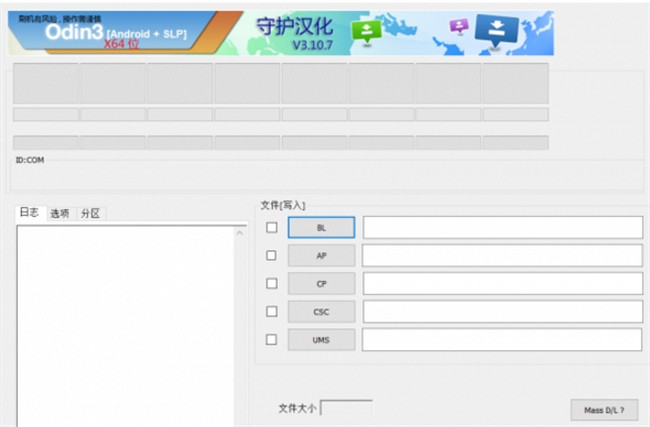Tick the AP file checkbox
The height and width of the screenshot is (427, 650).
click(271, 255)
